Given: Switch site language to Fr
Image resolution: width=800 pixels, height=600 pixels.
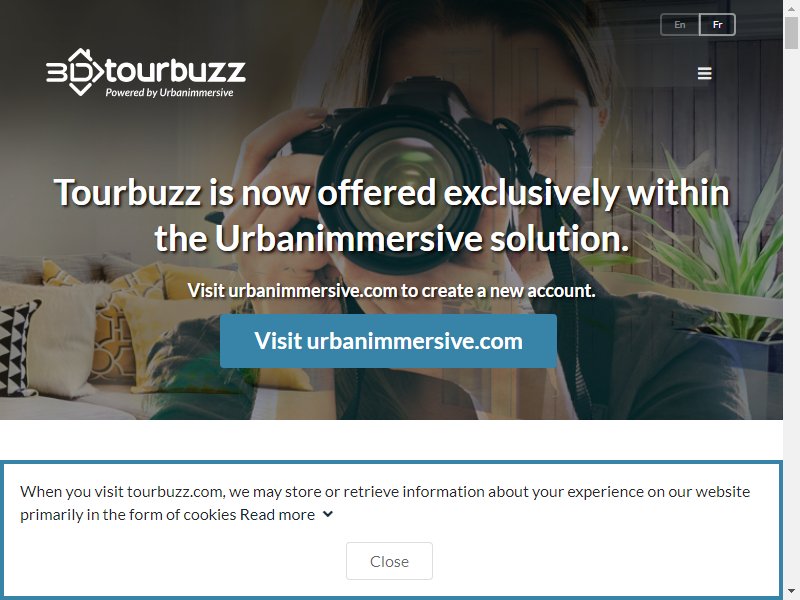Looking at the screenshot, I should coord(717,24).
